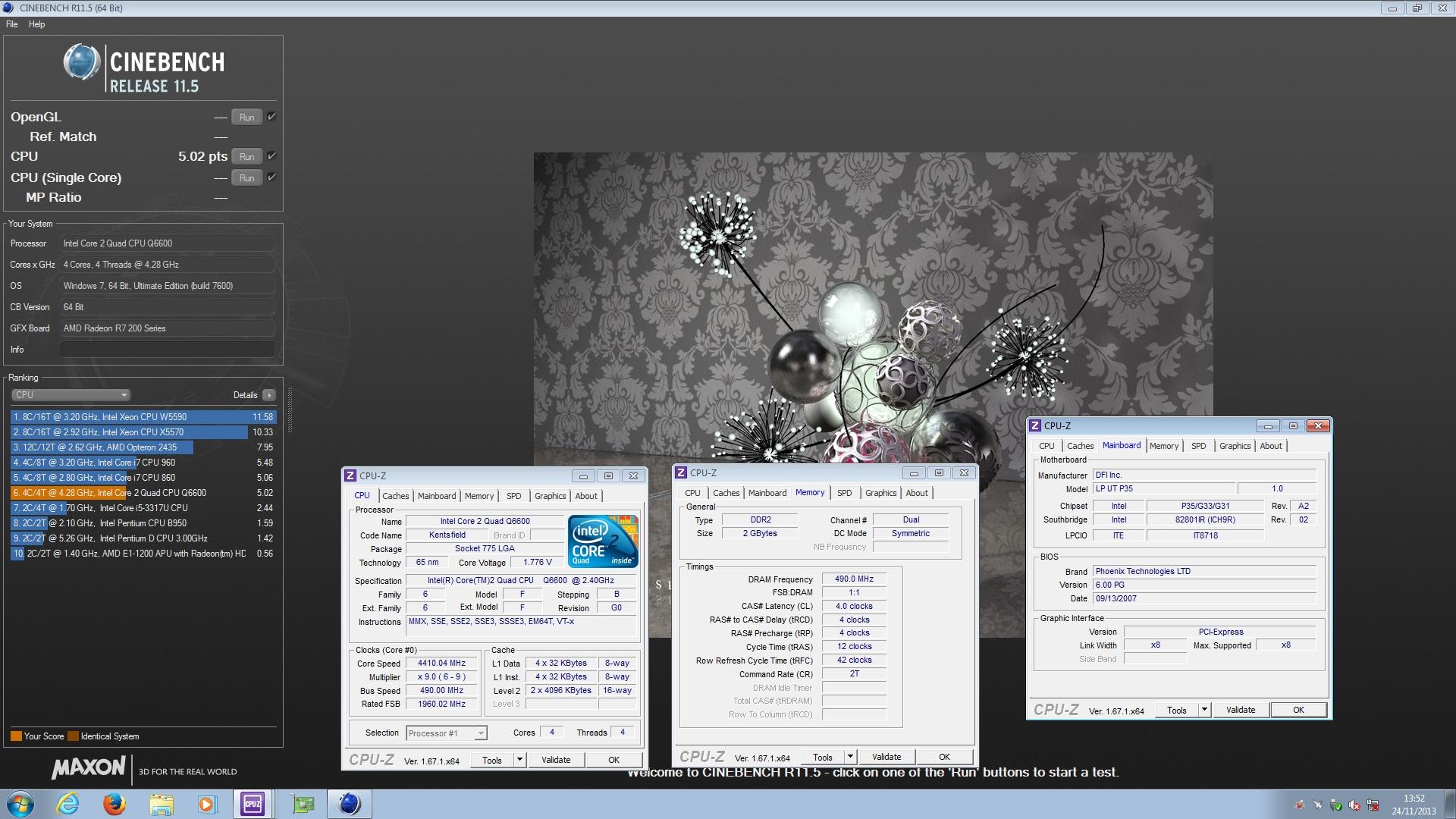The height and width of the screenshot is (819, 1456).
Task: Open Firefox from the taskbar
Action: (x=115, y=804)
